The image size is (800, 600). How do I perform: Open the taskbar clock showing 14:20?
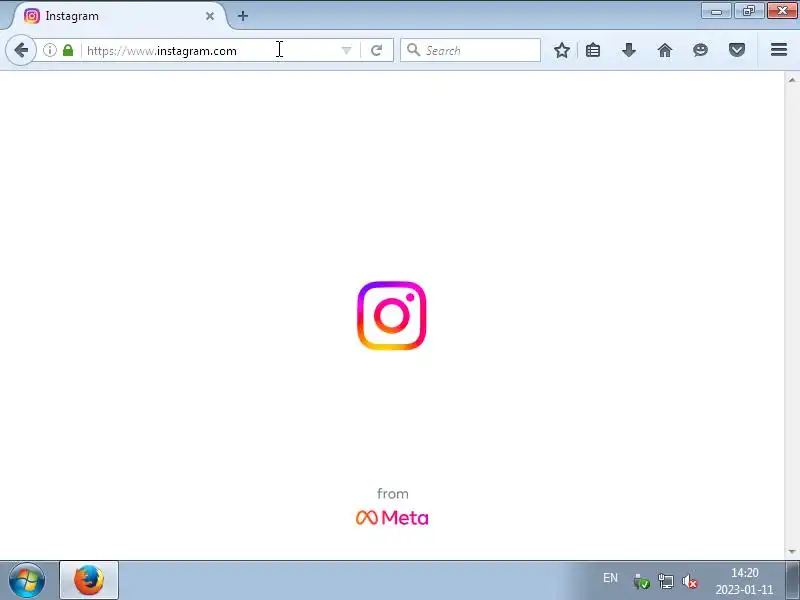coord(744,581)
